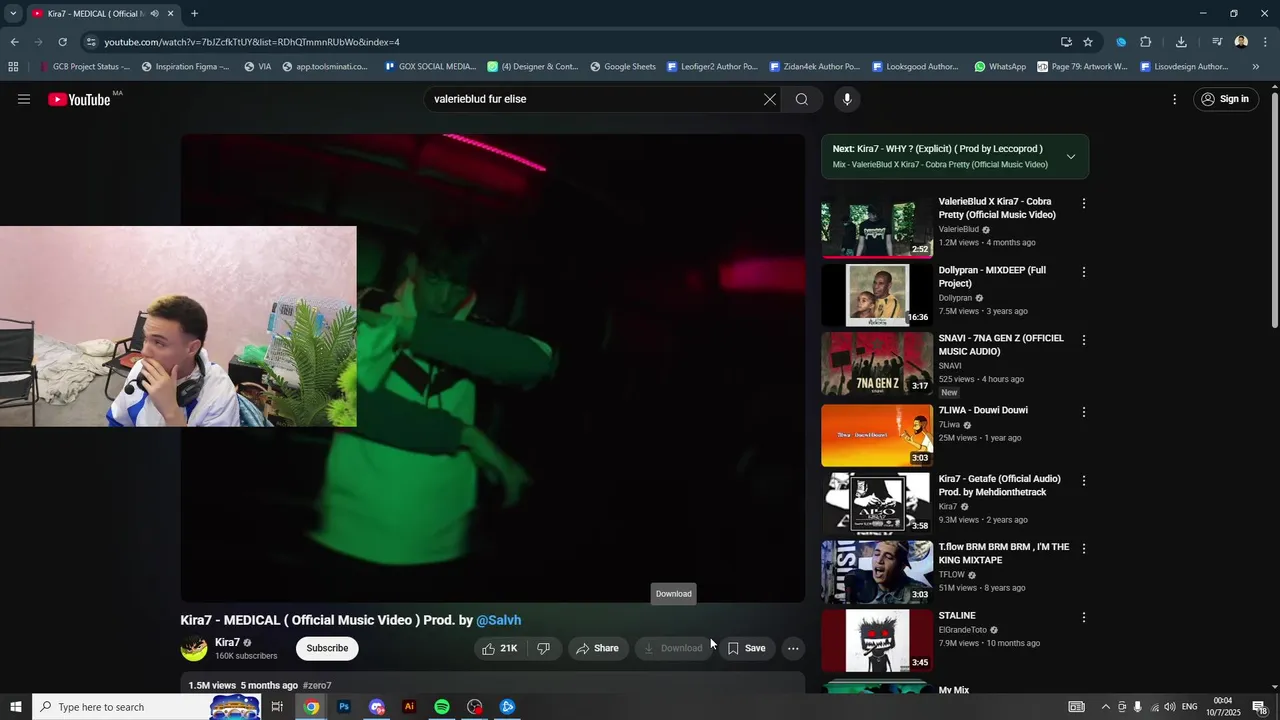This screenshot has width=1280, height=720.
Task: Sign in to YouTube
Action: pyautogui.click(x=1226, y=99)
